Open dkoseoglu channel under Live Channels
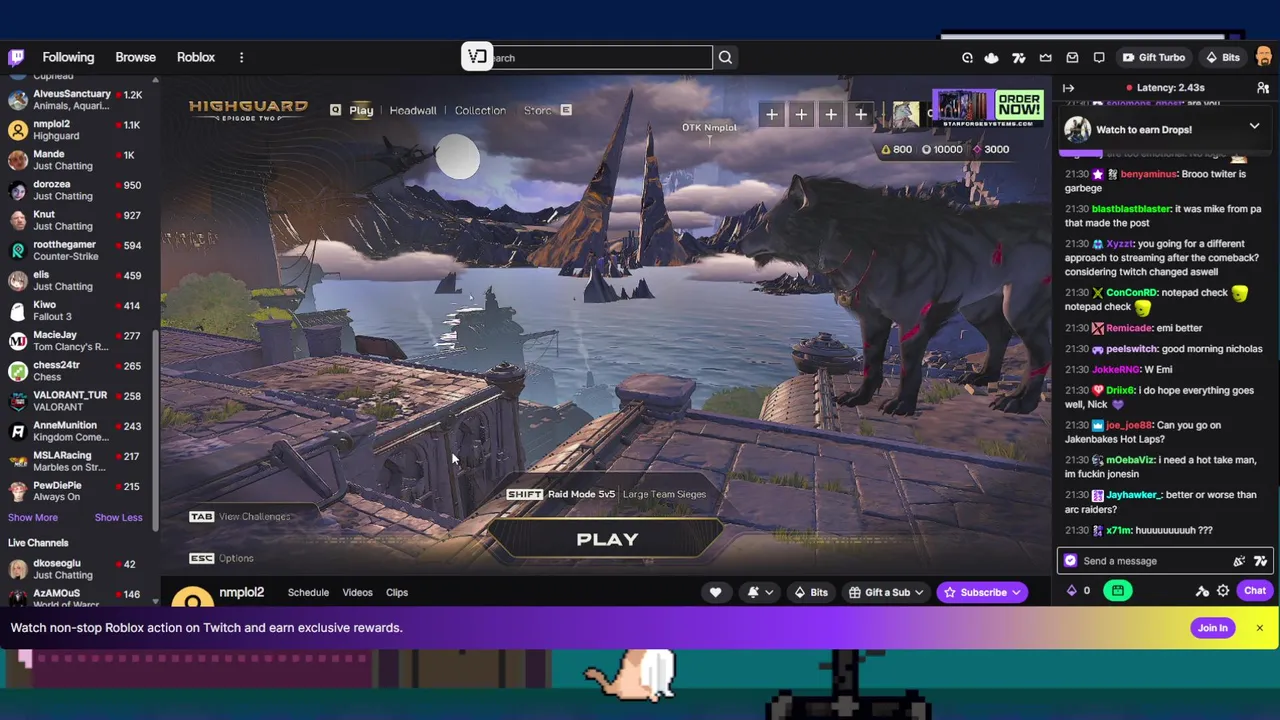 tap(80, 569)
